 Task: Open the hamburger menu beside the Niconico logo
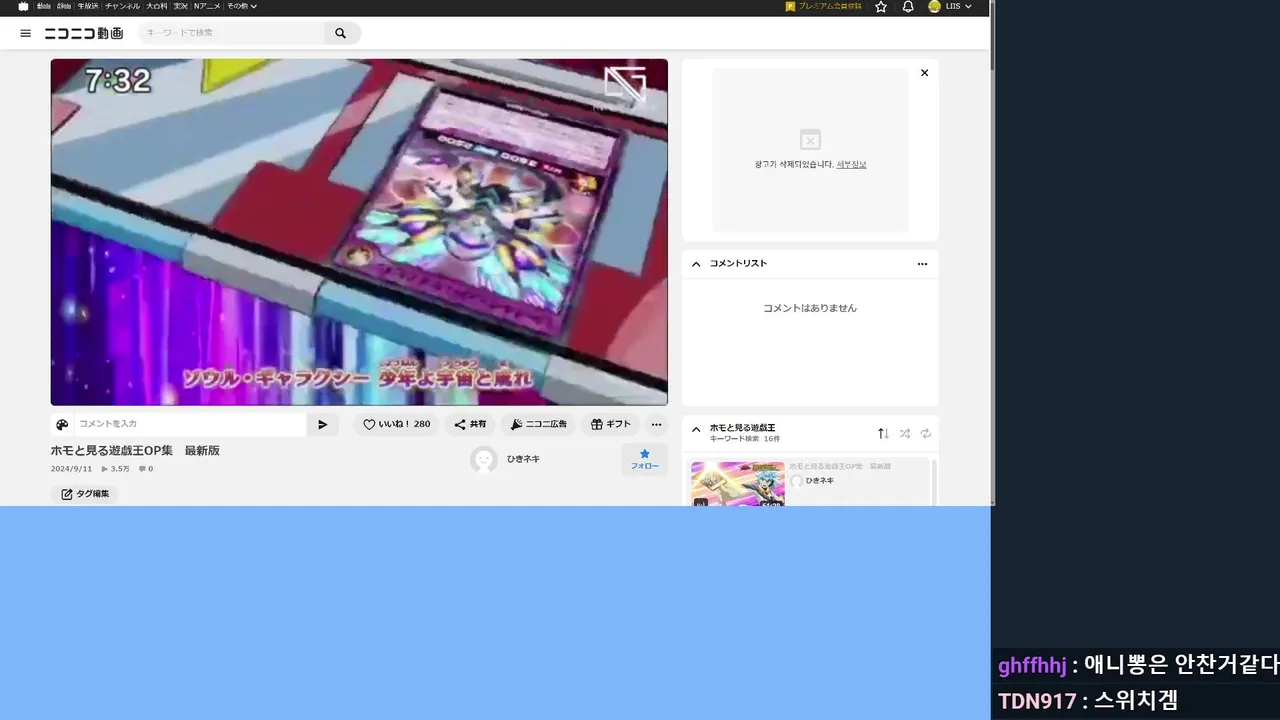pos(26,33)
